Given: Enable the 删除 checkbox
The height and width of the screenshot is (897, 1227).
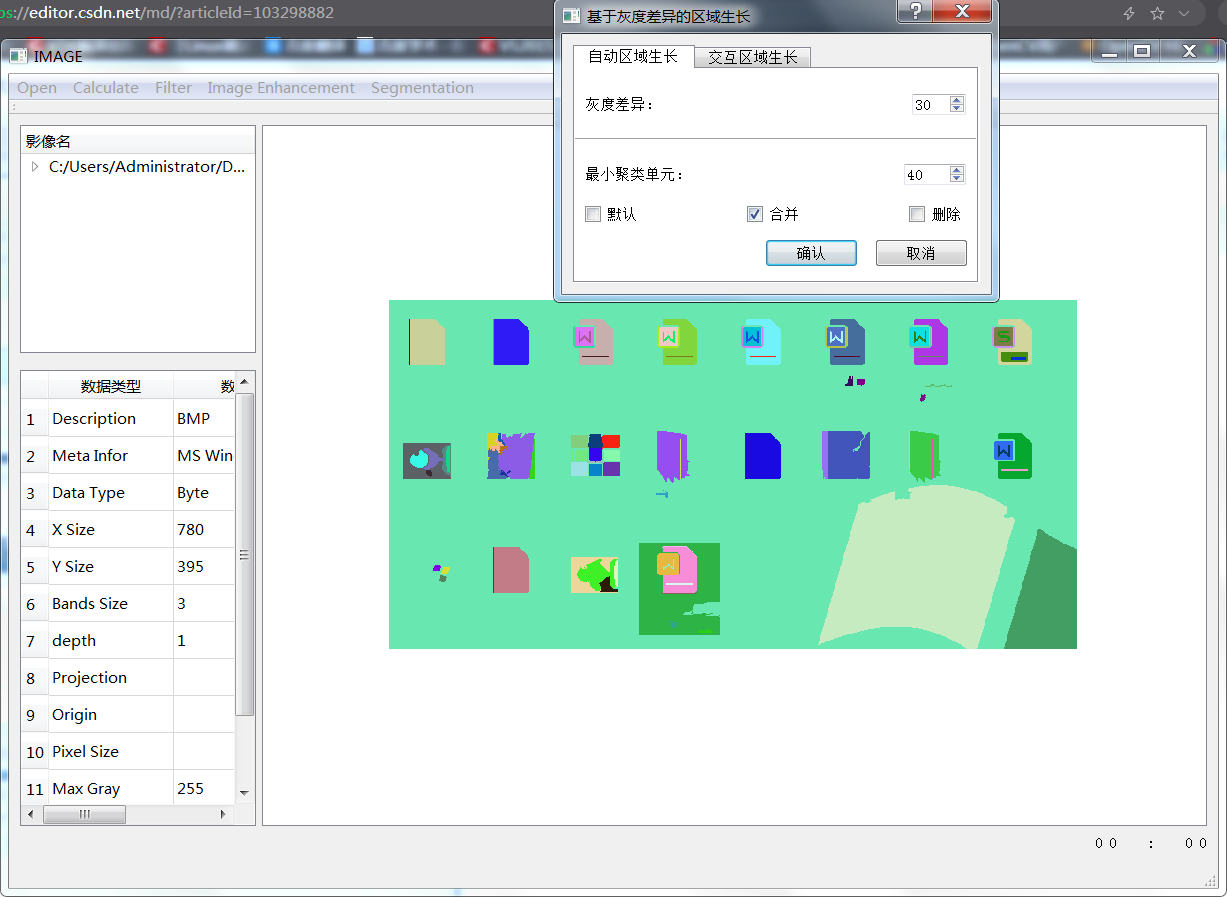Looking at the screenshot, I should click(x=916, y=213).
